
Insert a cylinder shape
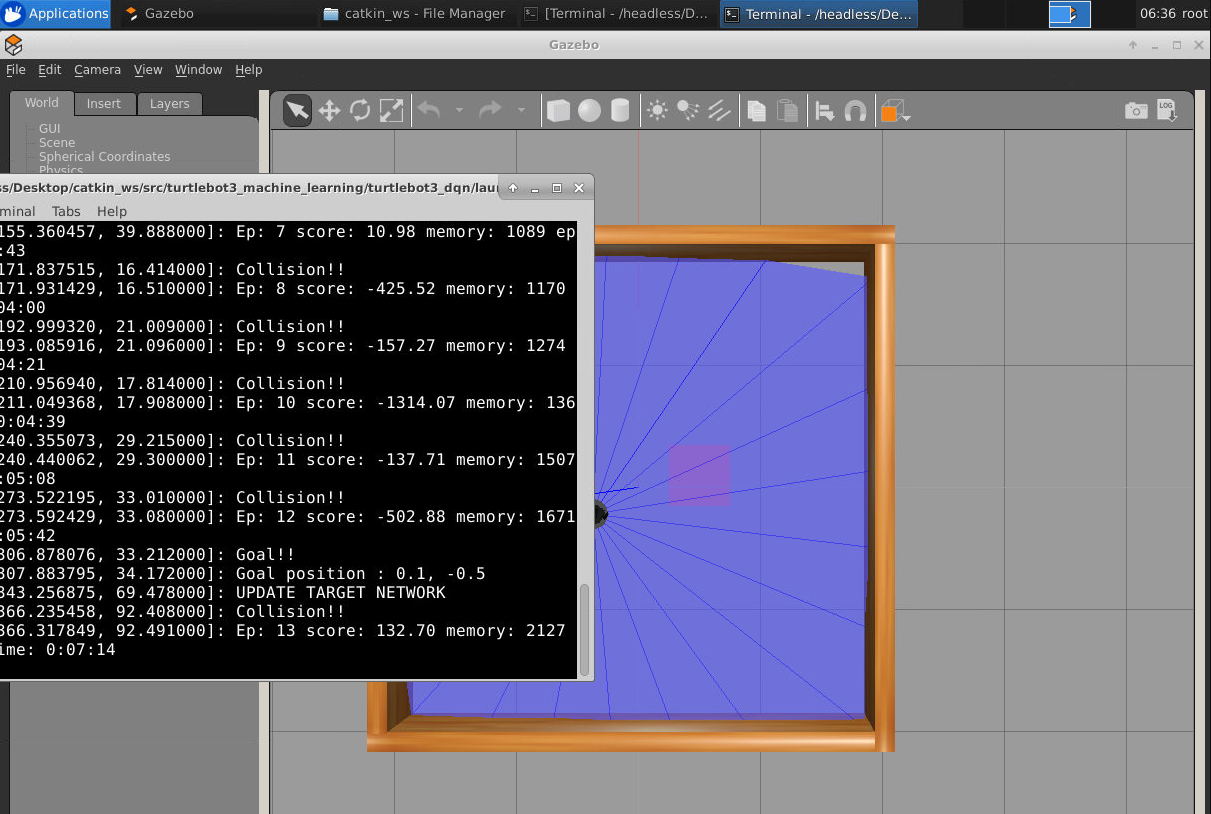(620, 111)
